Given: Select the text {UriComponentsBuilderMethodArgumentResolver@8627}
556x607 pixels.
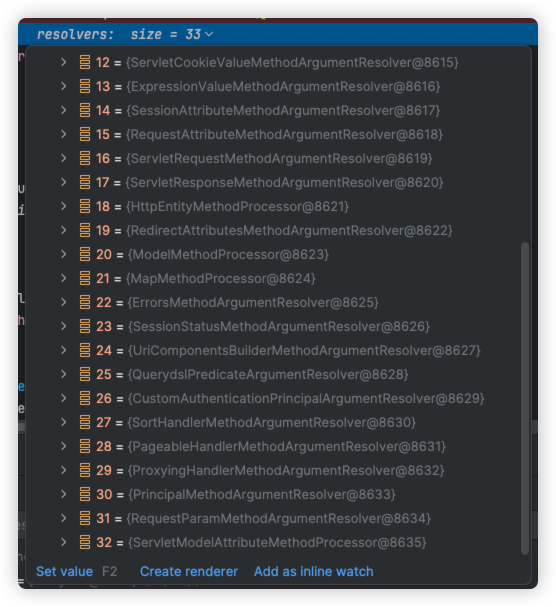Looking at the screenshot, I should click(304, 350).
